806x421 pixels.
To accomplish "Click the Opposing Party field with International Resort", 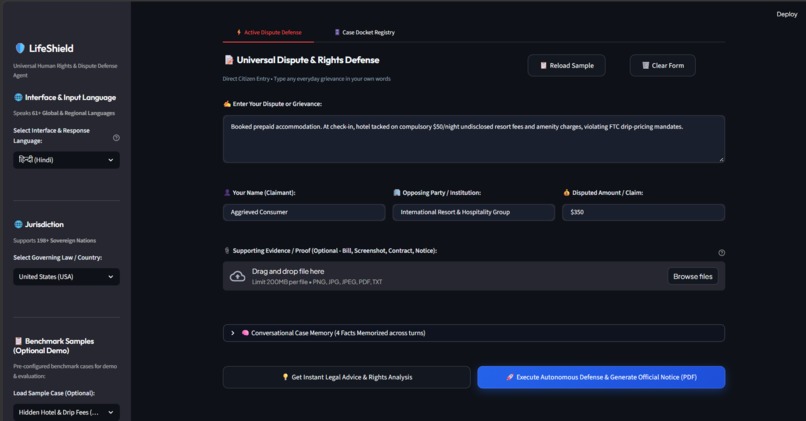I will click(473, 212).
